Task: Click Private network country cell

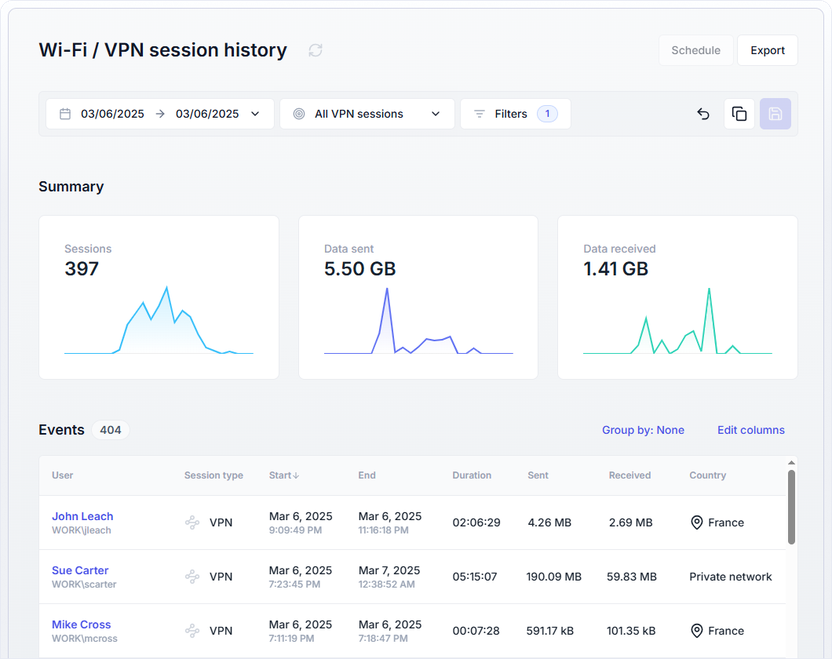Action: [x=730, y=577]
